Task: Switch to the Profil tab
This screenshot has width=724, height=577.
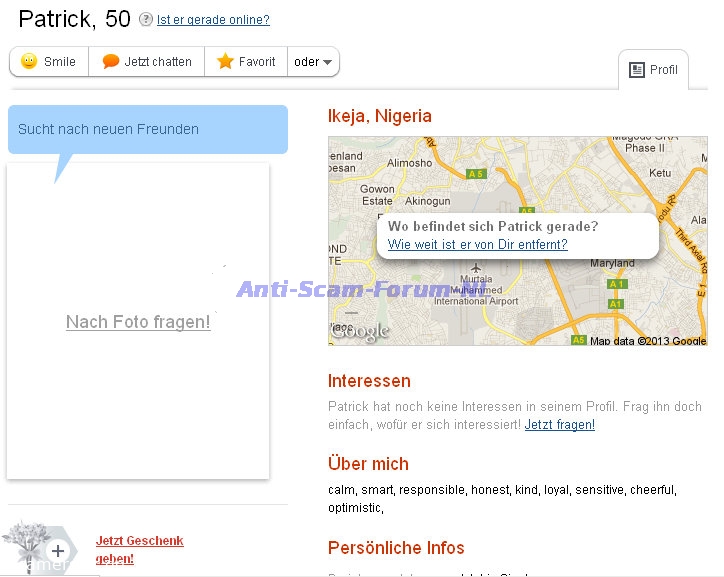Action: tap(654, 70)
